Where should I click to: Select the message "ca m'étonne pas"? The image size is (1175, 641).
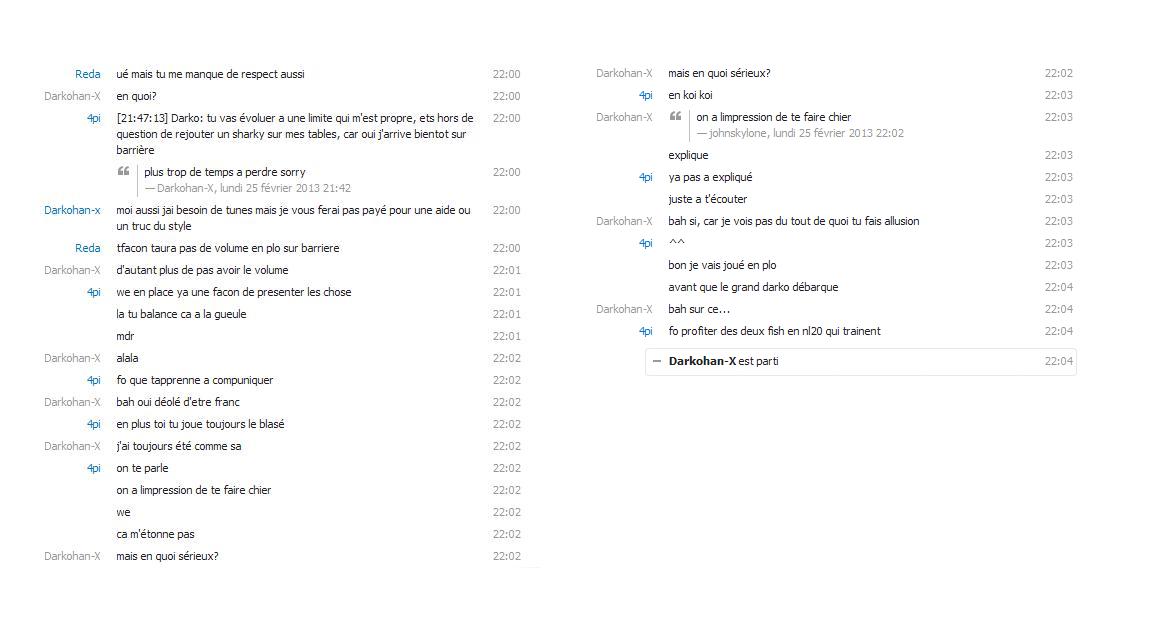click(x=155, y=534)
